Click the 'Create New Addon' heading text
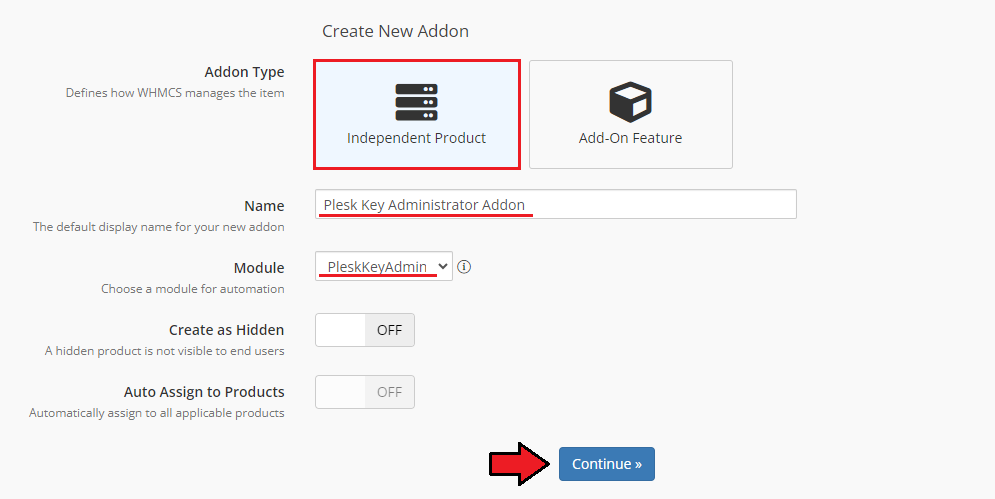Screen dimensions: 995x499 (x=395, y=31)
